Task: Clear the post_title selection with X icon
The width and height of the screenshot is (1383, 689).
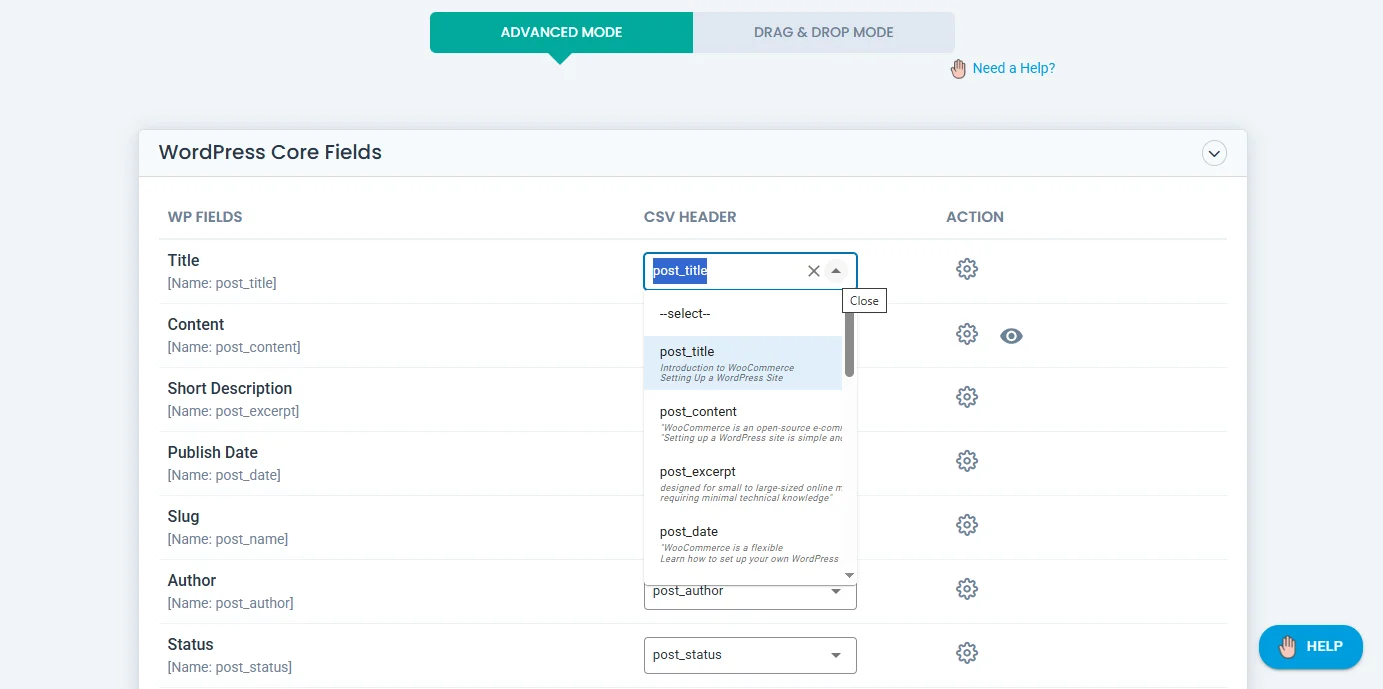Action: click(x=813, y=271)
